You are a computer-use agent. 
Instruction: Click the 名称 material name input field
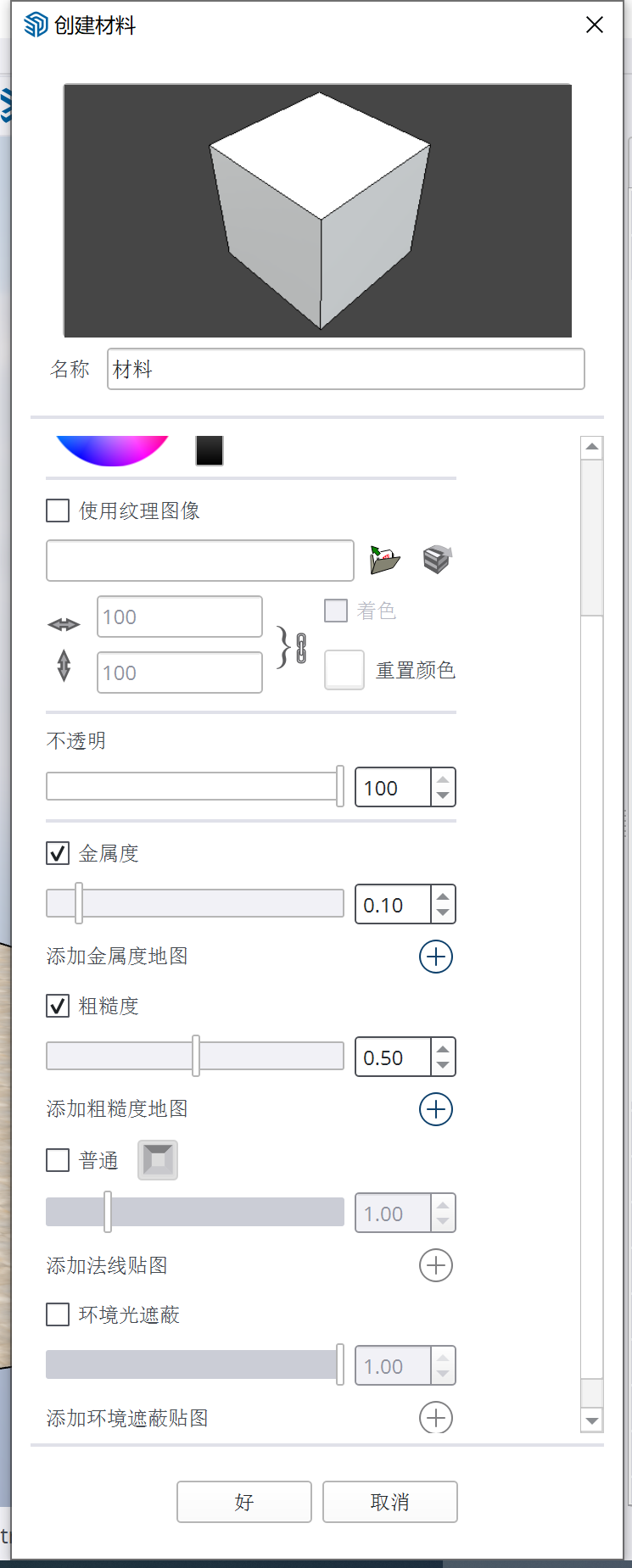[x=345, y=369]
